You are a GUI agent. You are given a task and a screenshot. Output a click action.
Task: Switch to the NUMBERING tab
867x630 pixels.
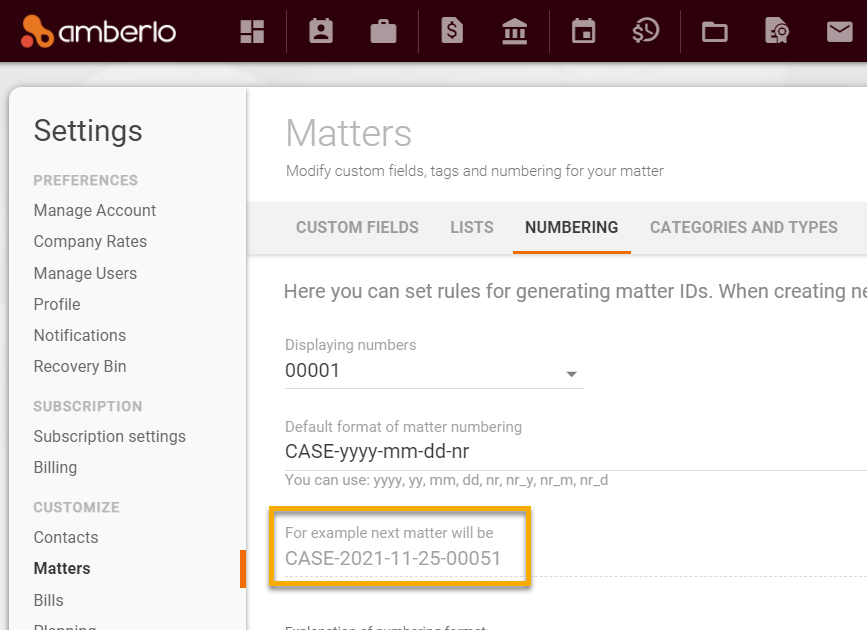tap(571, 227)
